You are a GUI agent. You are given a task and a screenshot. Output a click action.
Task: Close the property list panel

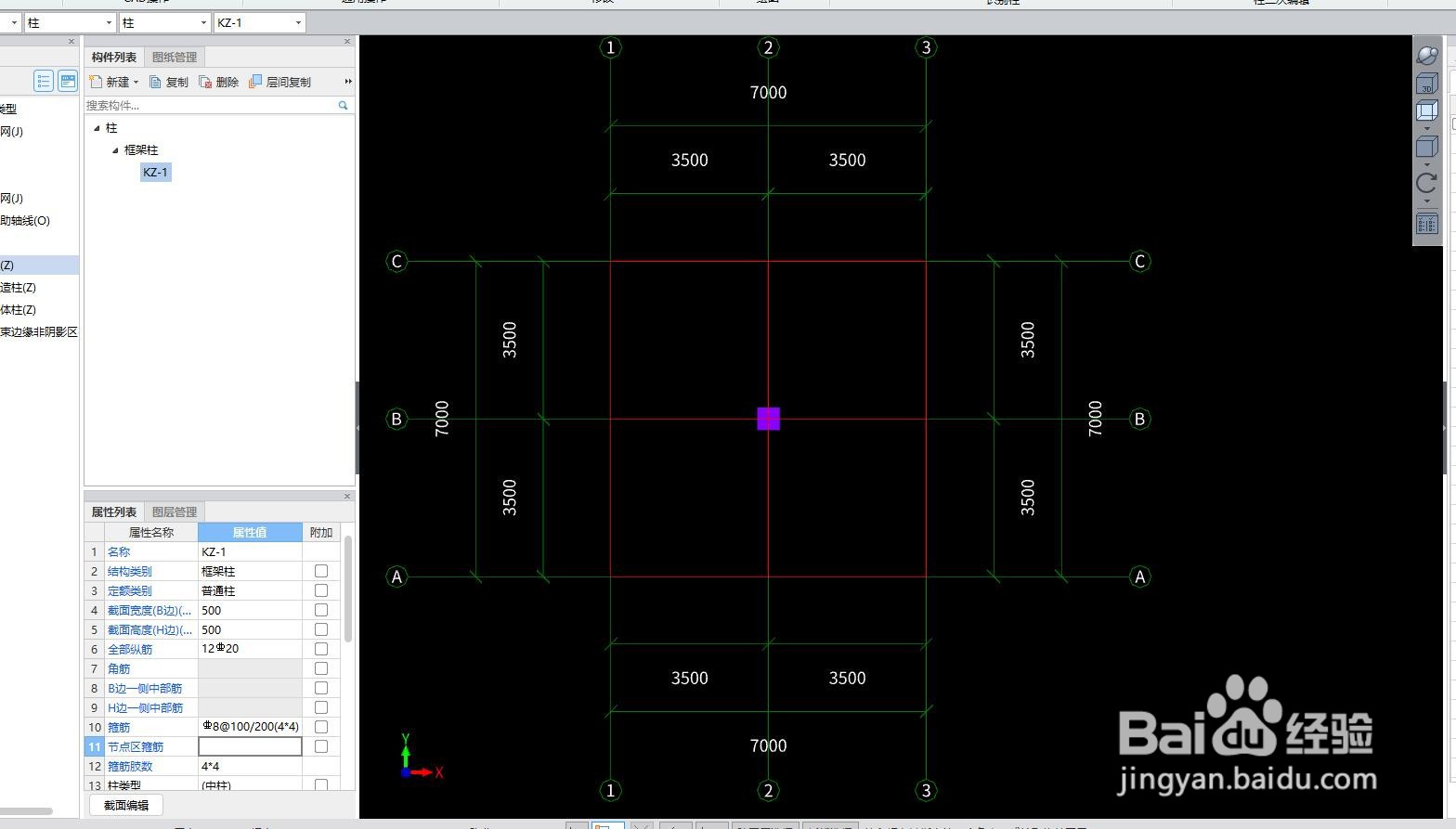347,496
